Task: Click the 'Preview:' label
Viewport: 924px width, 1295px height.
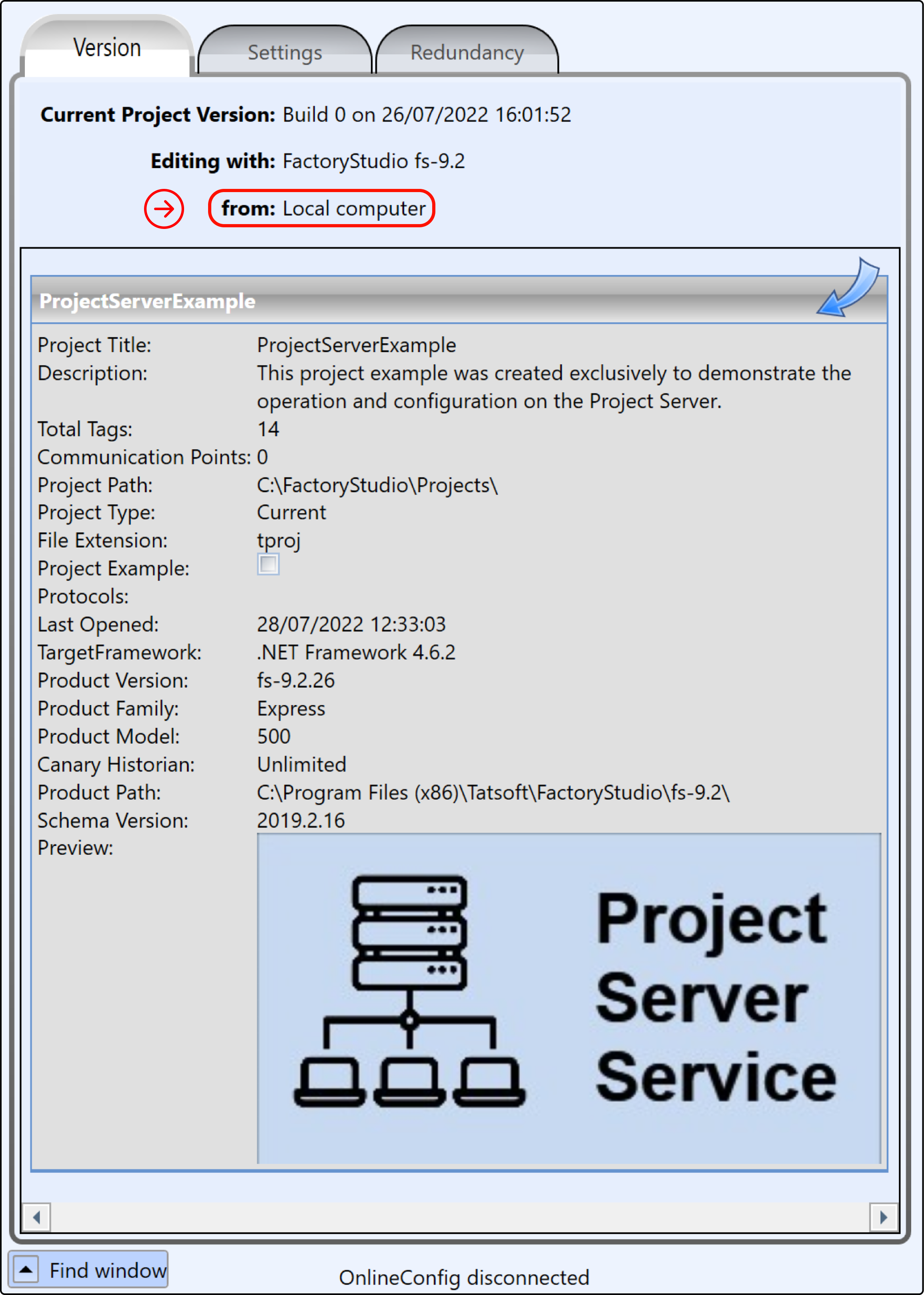Action: [x=75, y=848]
